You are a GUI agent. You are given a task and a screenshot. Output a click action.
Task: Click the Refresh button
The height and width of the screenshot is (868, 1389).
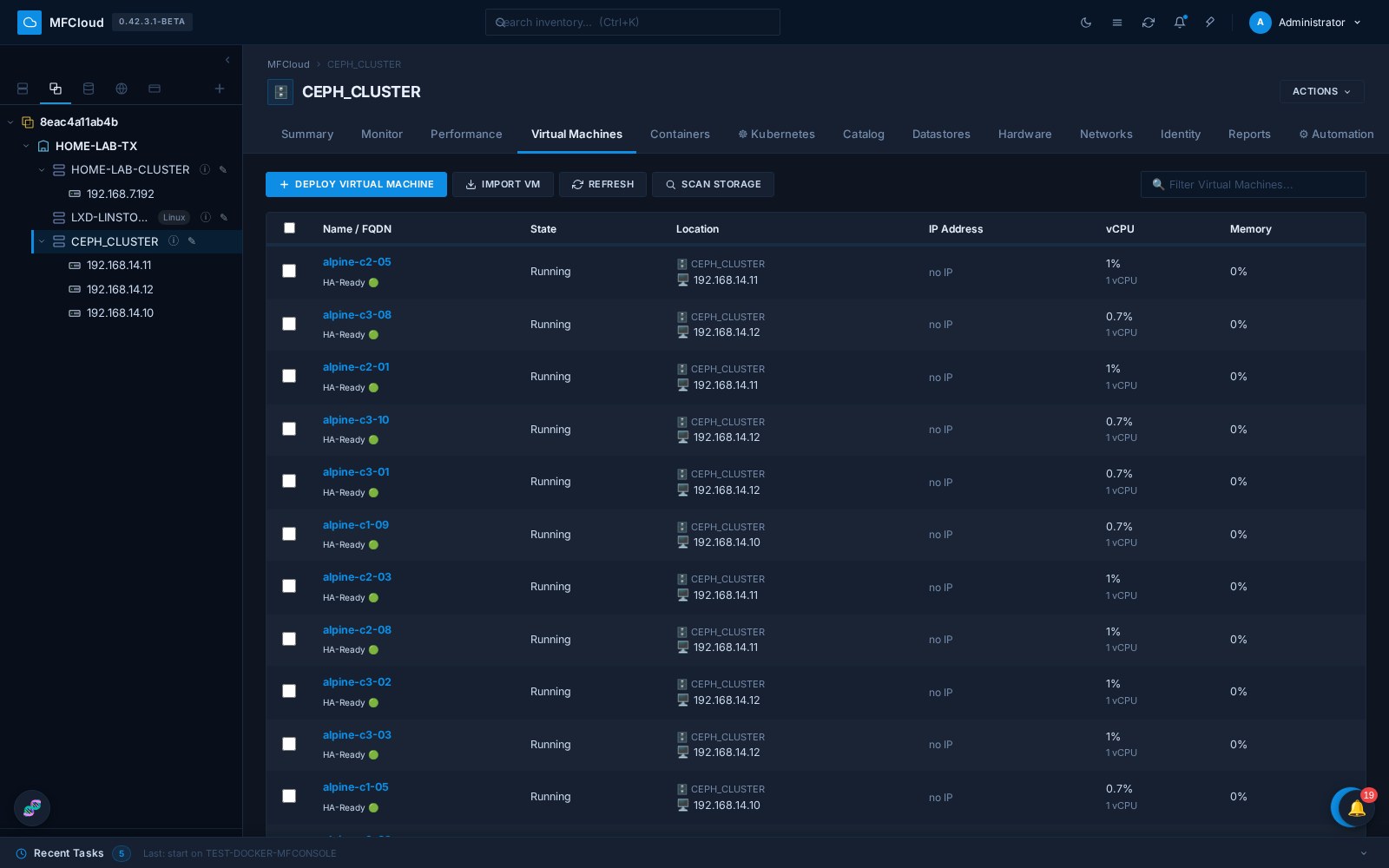pyautogui.click(x=602, y=184)
